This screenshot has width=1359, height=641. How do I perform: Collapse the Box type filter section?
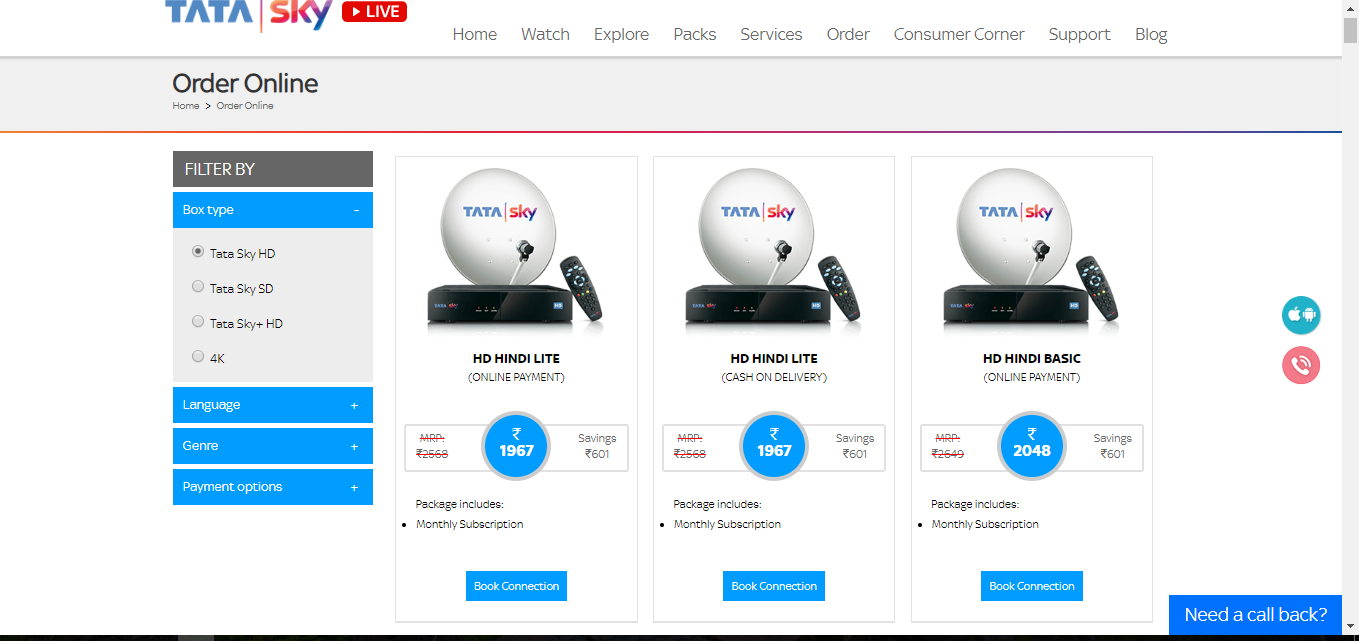tap(273, 210)
